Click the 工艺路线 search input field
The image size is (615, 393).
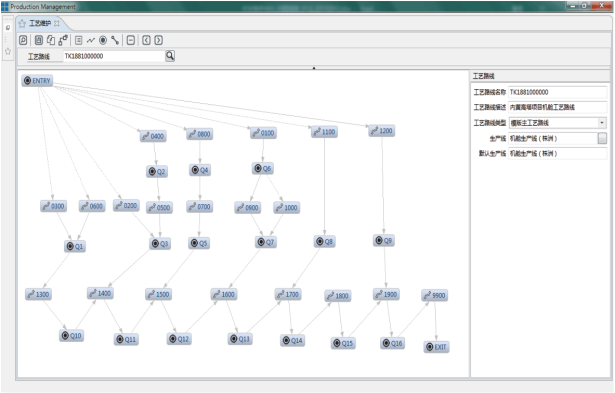(x=114, y=56)
